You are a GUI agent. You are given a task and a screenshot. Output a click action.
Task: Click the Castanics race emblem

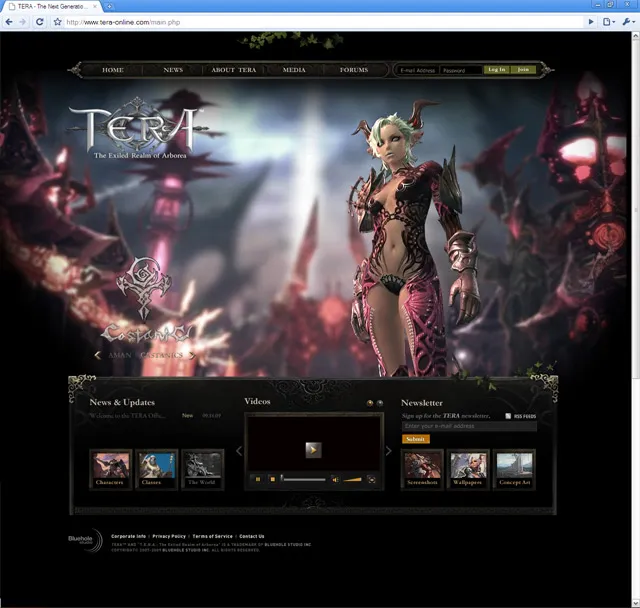[144, 288]
